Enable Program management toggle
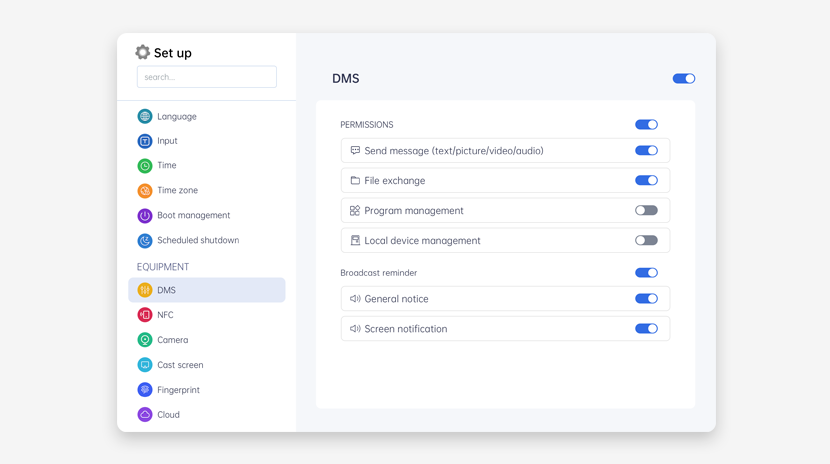This screenshot has width=830, height=464. coord(646,211)
